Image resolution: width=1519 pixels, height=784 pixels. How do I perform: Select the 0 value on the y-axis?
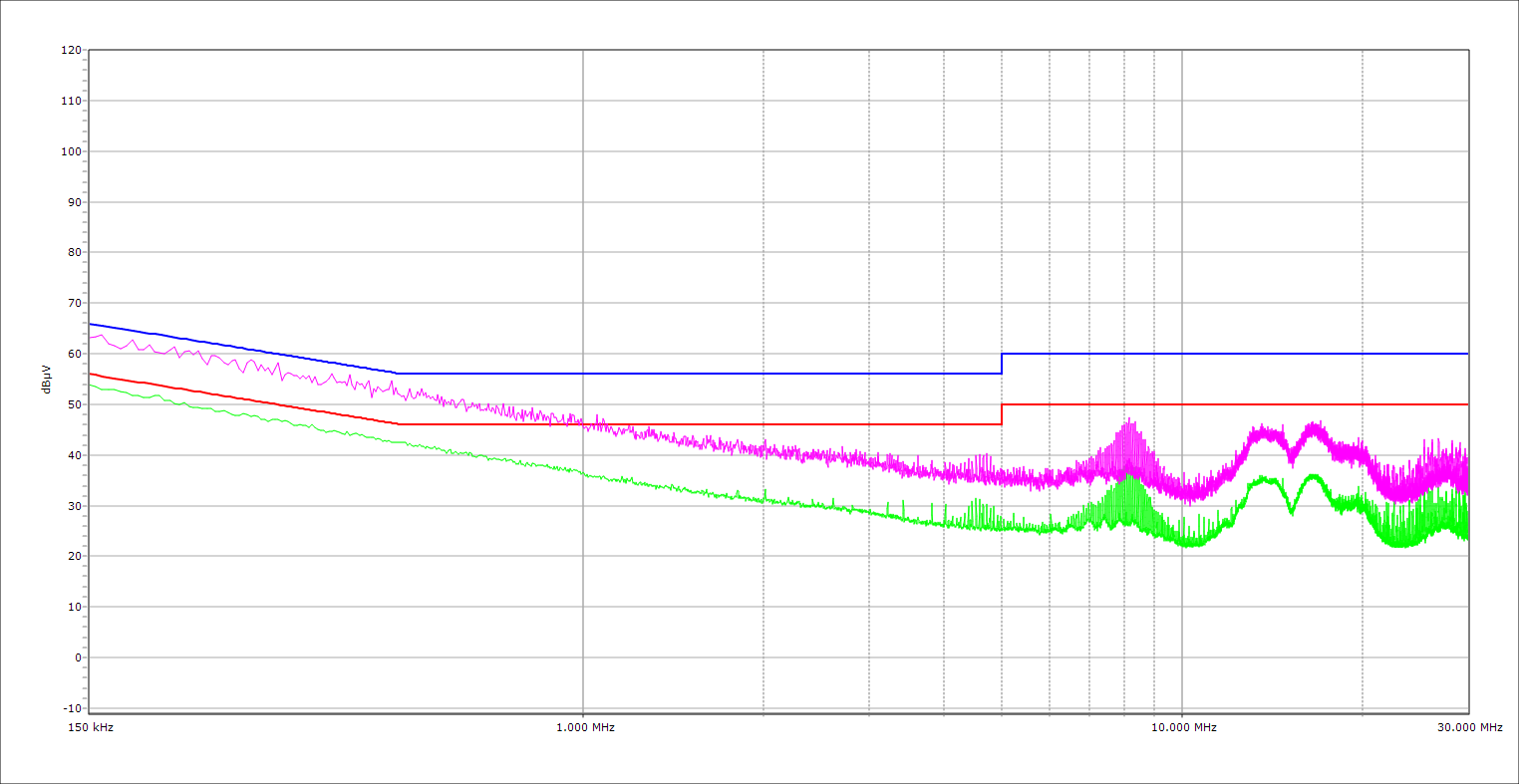click(77, 657)
